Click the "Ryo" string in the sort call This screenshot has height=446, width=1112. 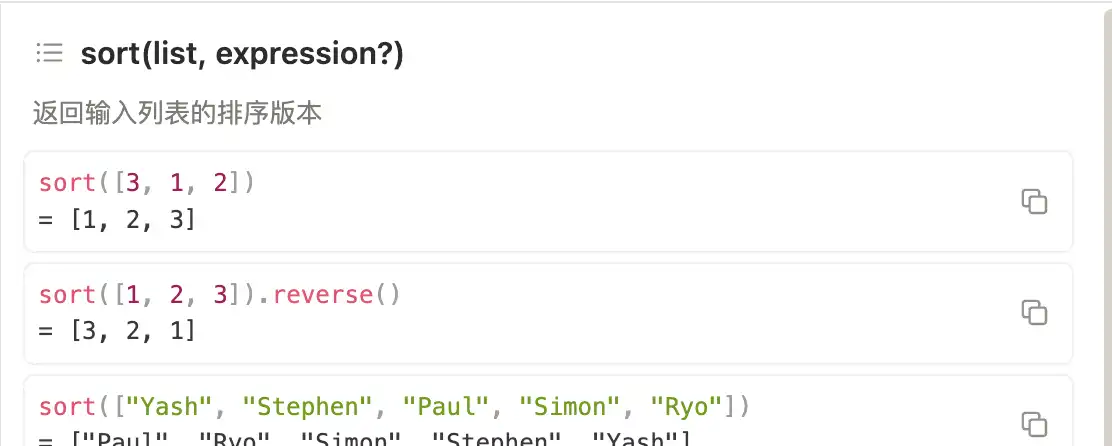(686, 407)
